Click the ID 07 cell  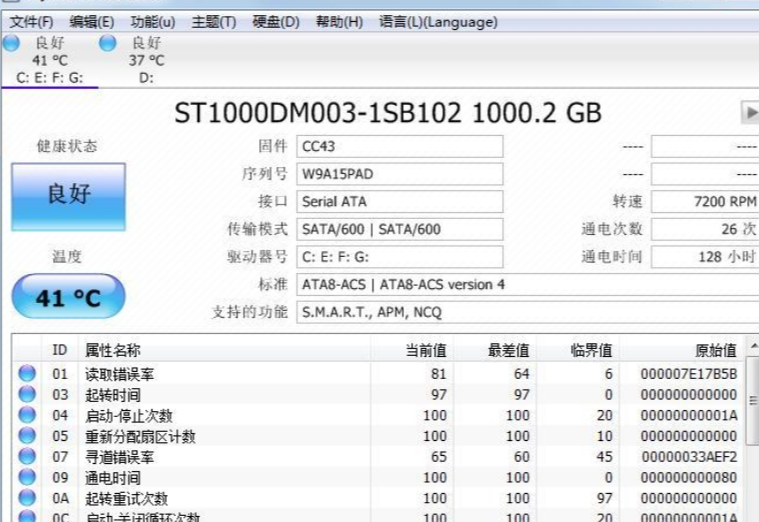coord(60,457)
